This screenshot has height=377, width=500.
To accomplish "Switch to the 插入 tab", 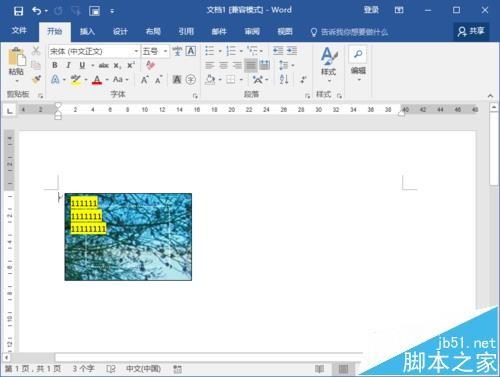I will coord(87,32).
